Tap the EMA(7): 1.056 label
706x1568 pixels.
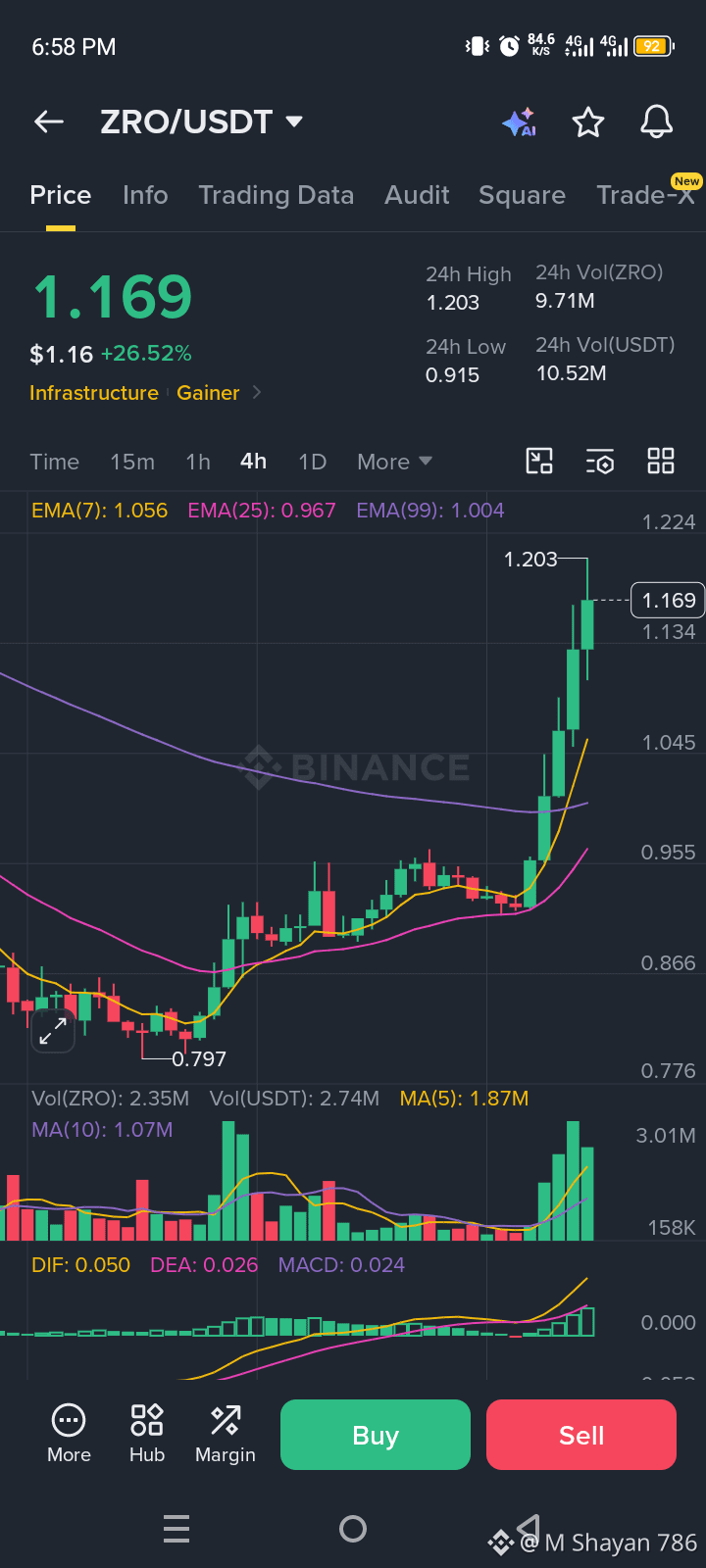(x=100, y=511)
